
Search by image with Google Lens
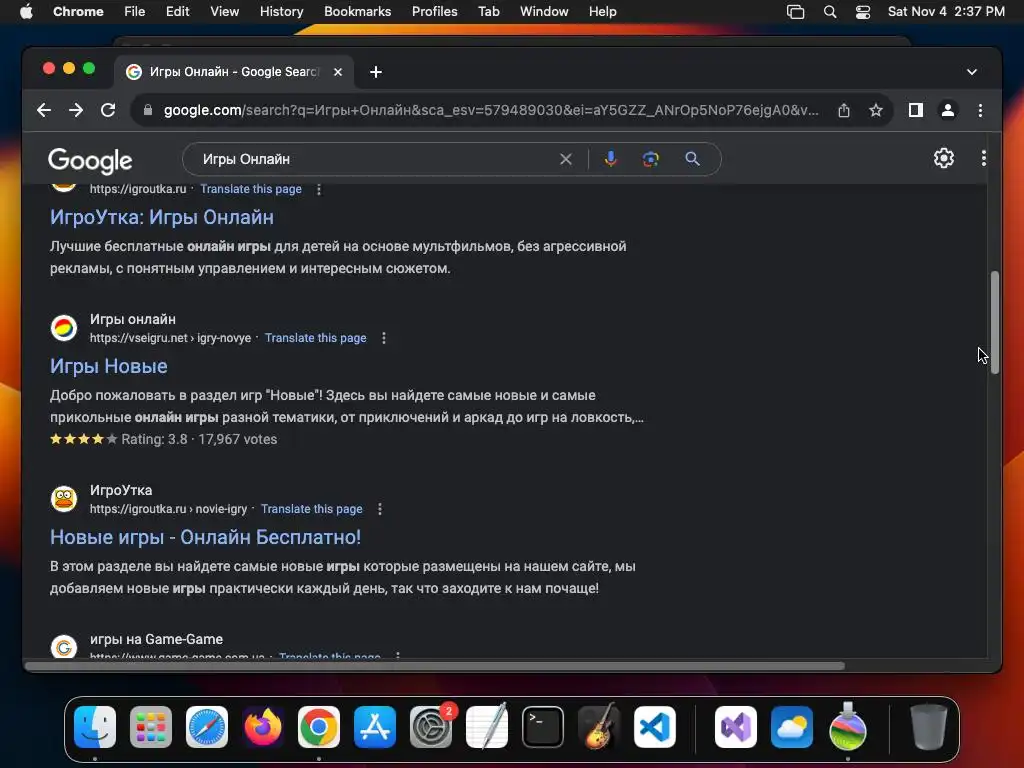[650, 159]
